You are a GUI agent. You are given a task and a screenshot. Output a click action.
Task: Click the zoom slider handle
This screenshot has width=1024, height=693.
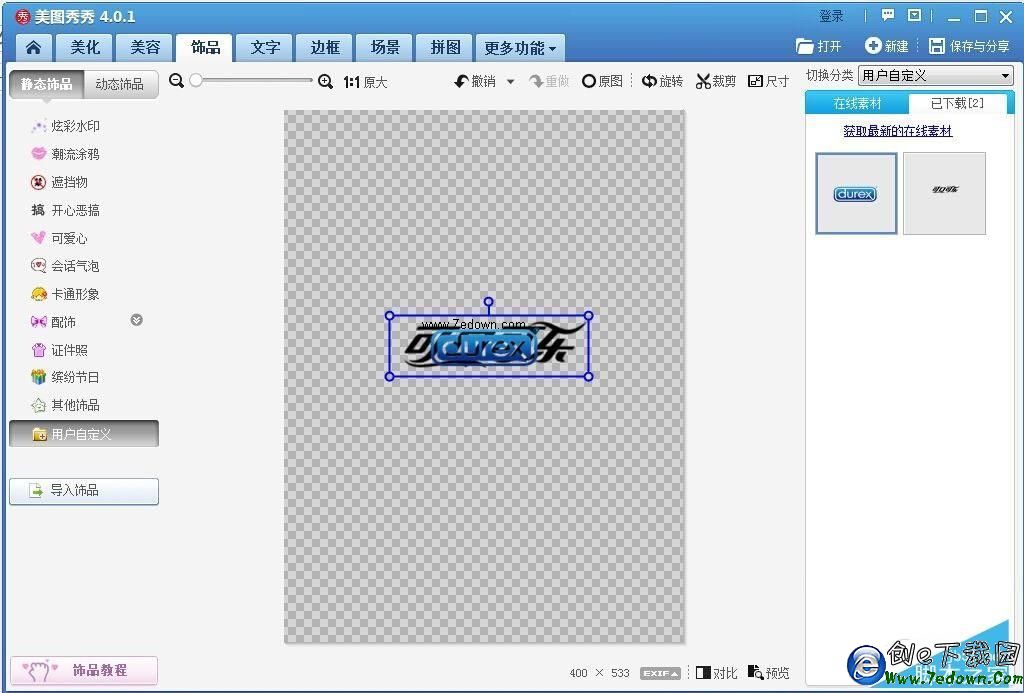[196, 80]
